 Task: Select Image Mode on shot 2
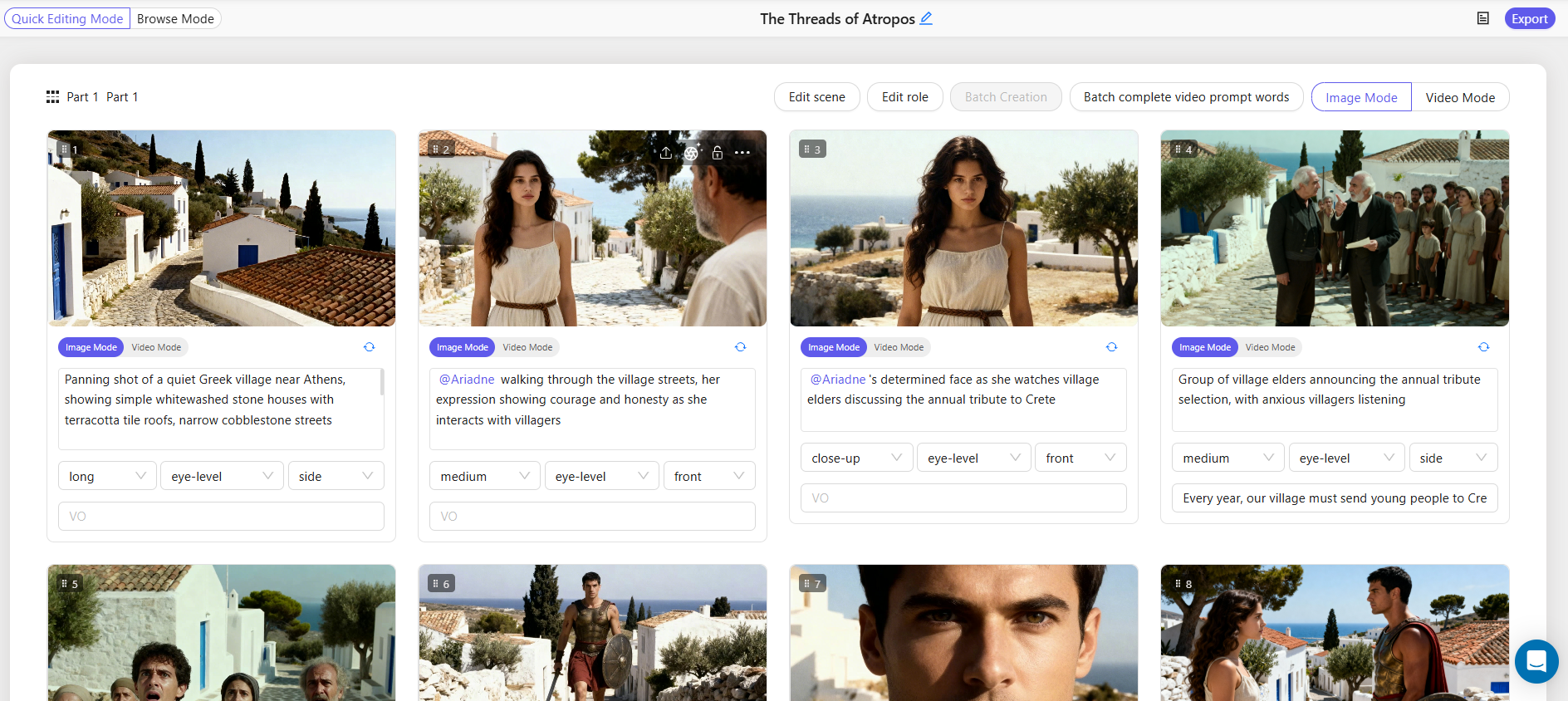463,347
